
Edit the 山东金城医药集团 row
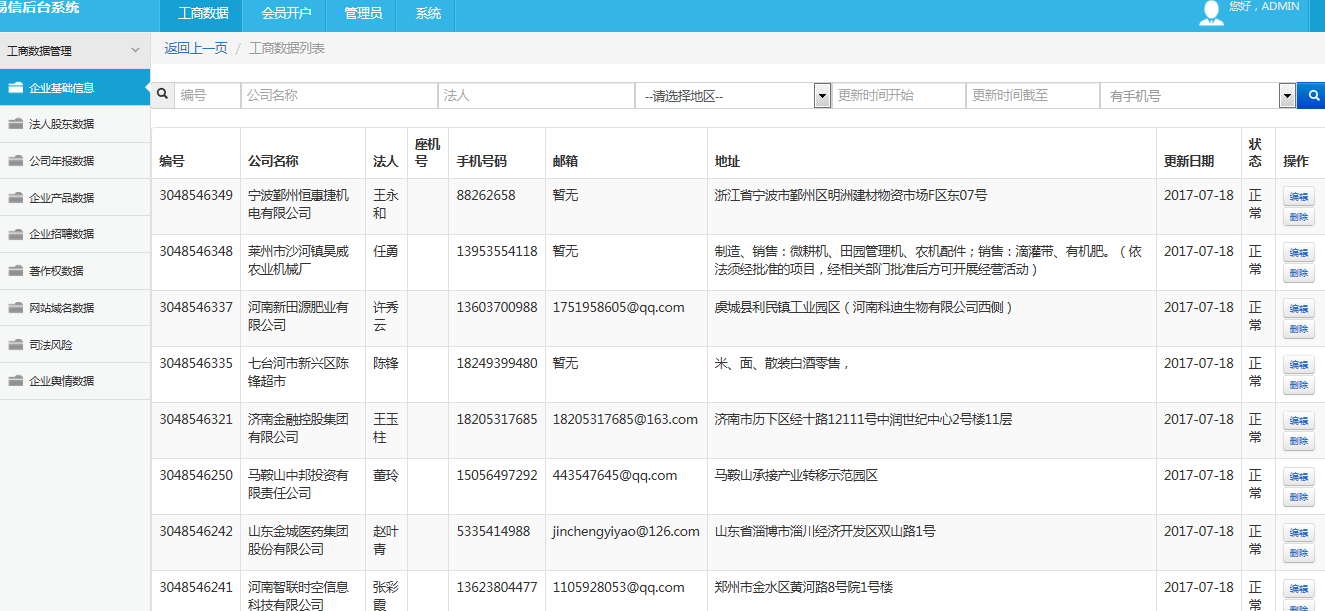click(1298, 533)
